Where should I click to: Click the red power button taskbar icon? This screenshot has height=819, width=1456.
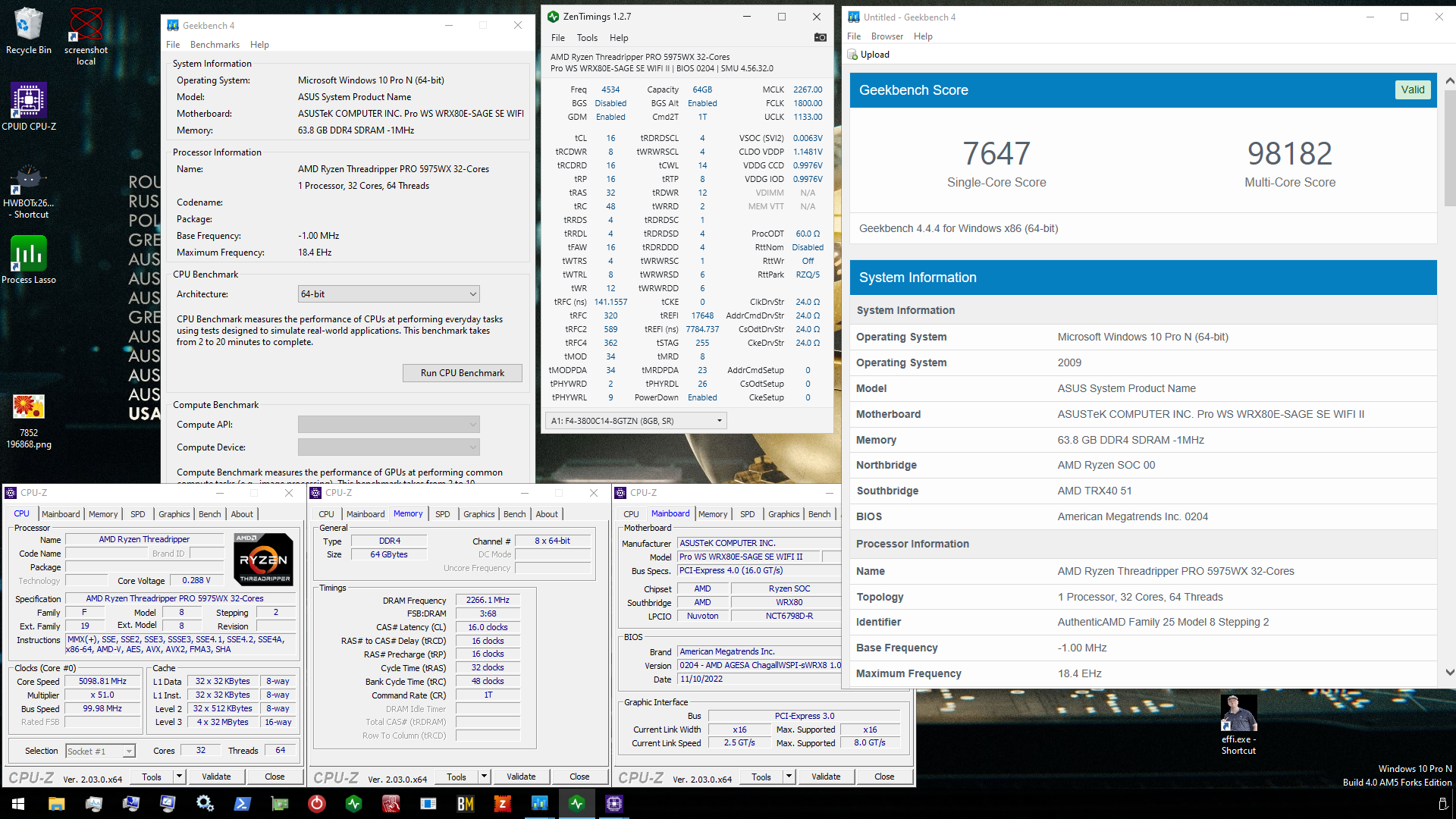click(316, 804)
